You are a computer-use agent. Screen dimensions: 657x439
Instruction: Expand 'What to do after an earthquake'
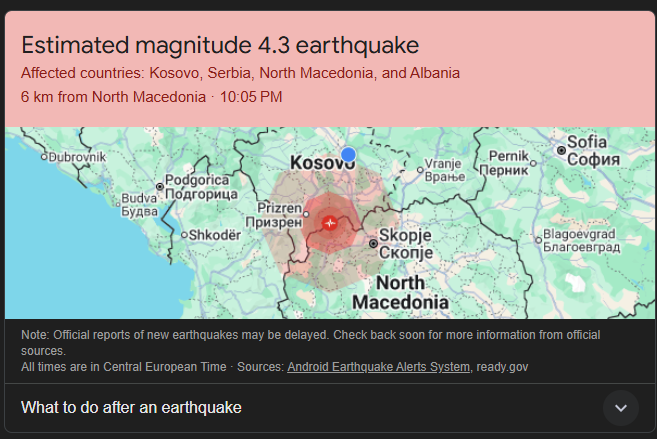[131, 407]
